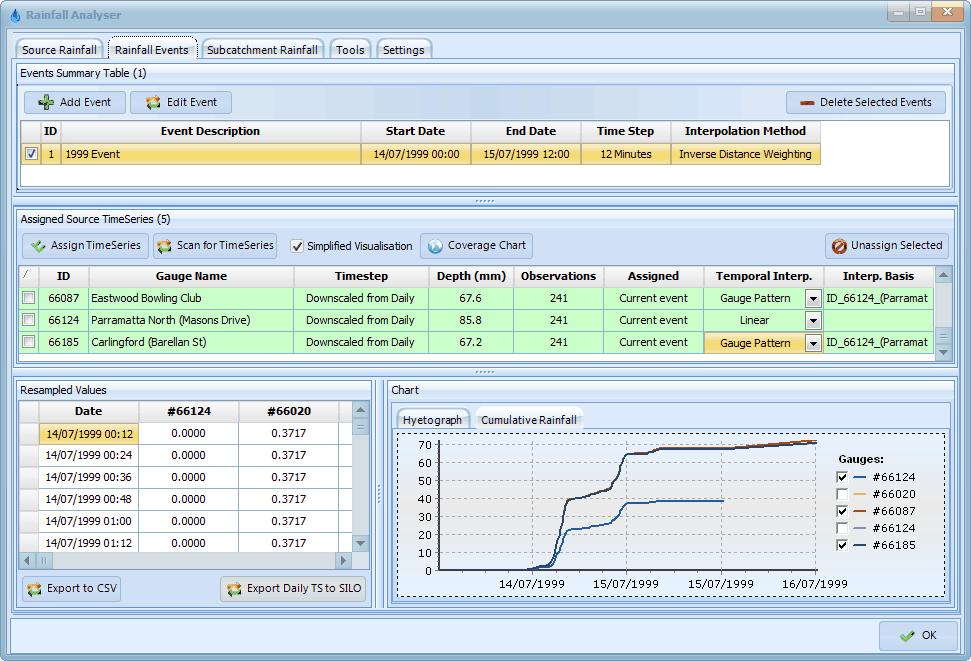The height and width of the screenshot is (661, 971).
Task: Click the Delete Selected Events minus icon
Action: (806, 103)
